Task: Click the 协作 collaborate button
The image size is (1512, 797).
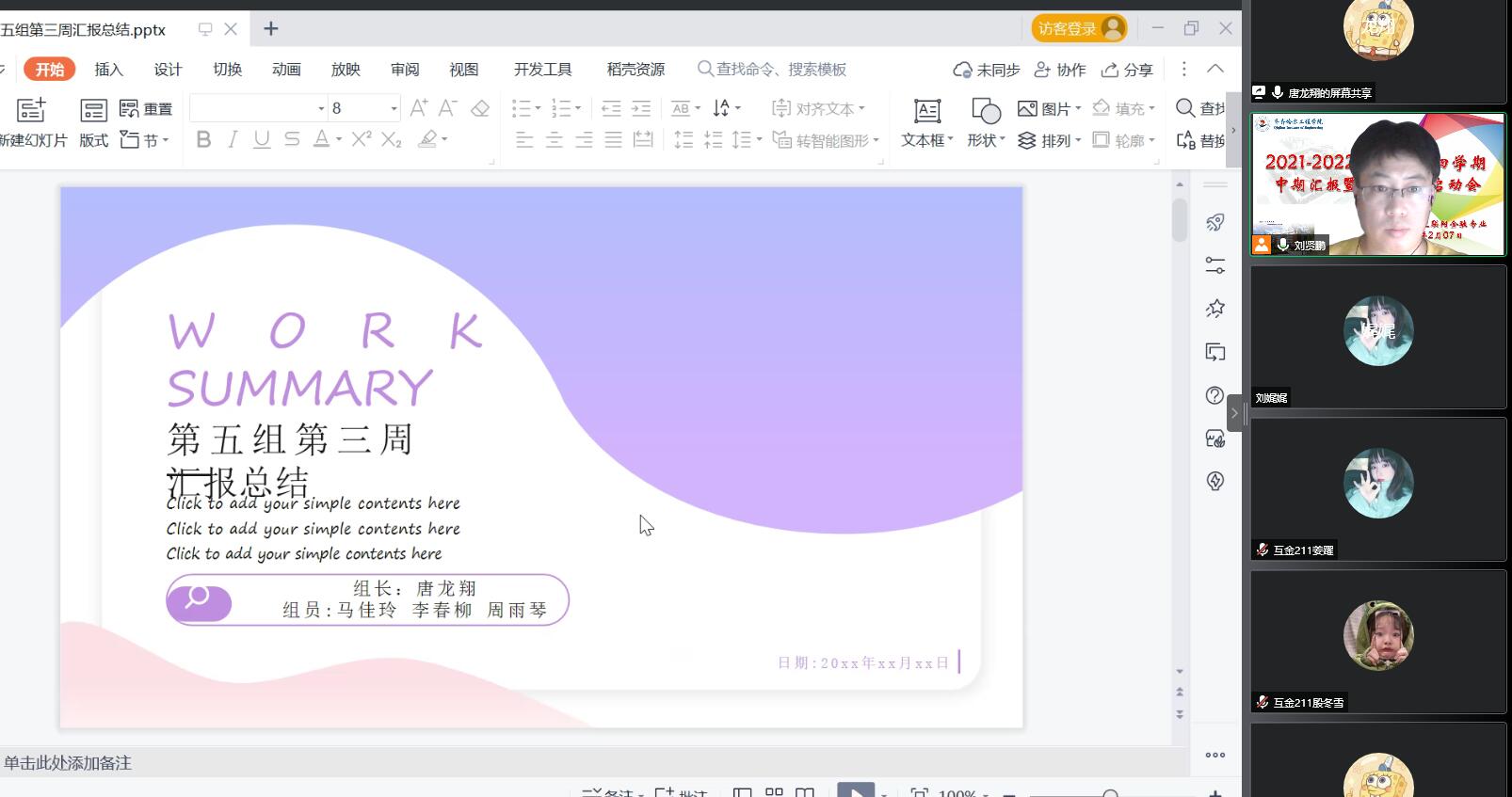Action: pos(1060,70)
